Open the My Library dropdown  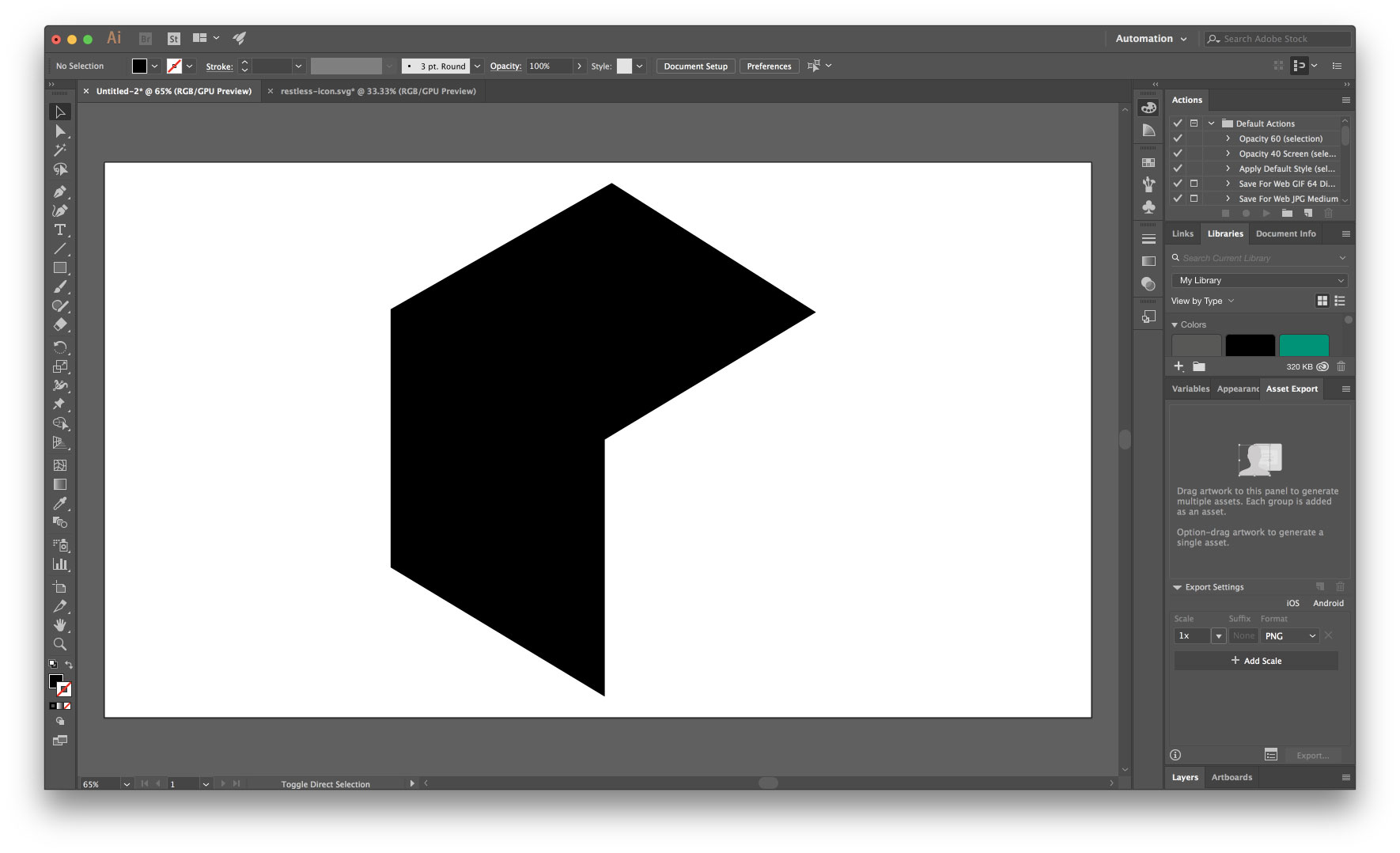(1258, 279)
